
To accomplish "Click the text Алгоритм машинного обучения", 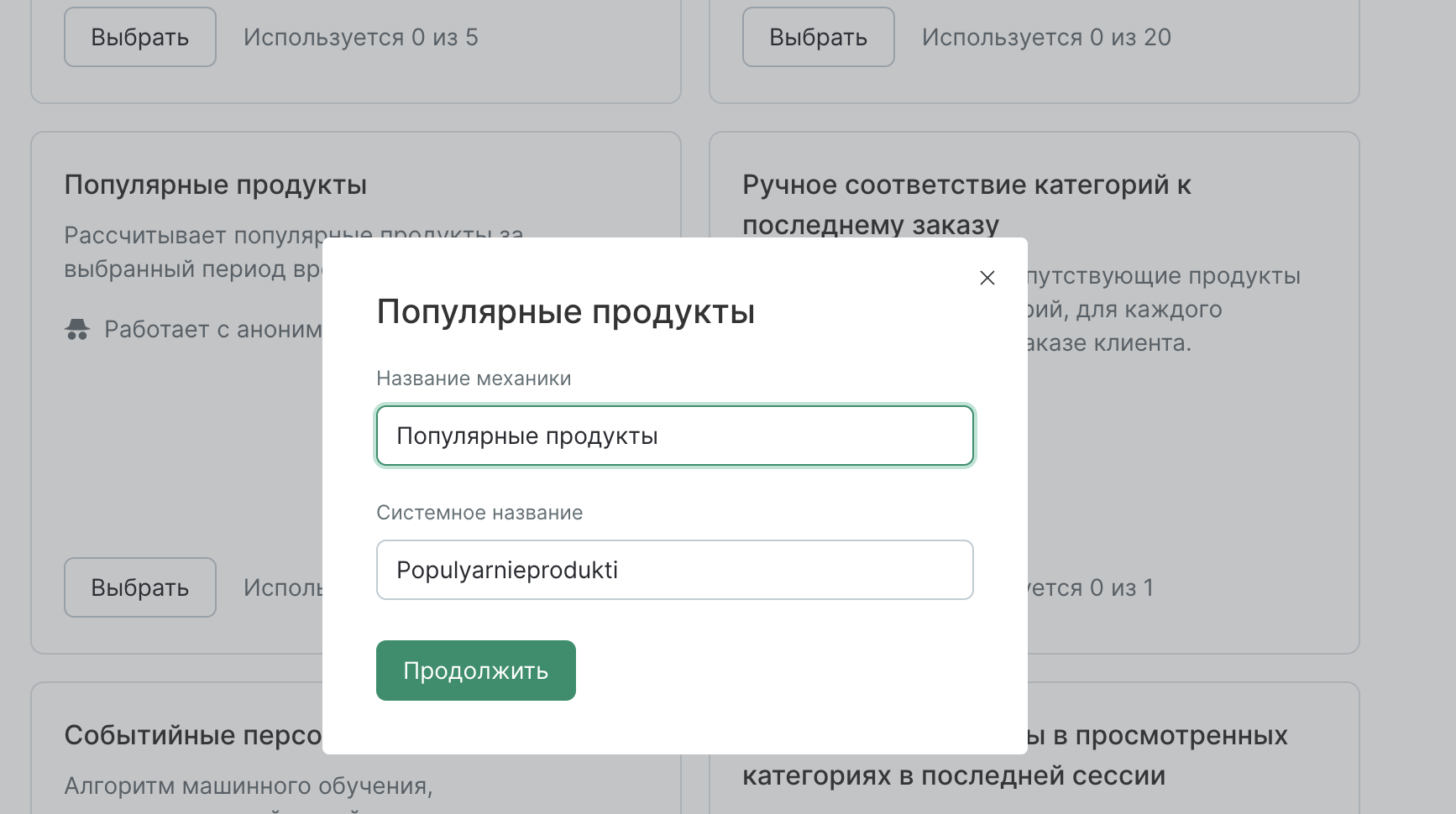I will (249, 786).
